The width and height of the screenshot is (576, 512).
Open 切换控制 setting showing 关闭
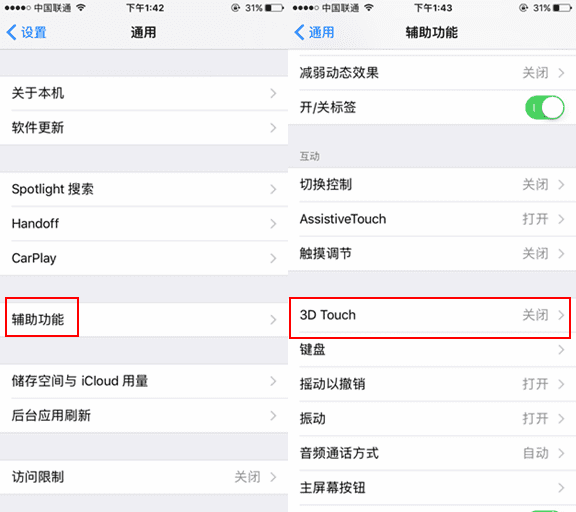(432, 184)
